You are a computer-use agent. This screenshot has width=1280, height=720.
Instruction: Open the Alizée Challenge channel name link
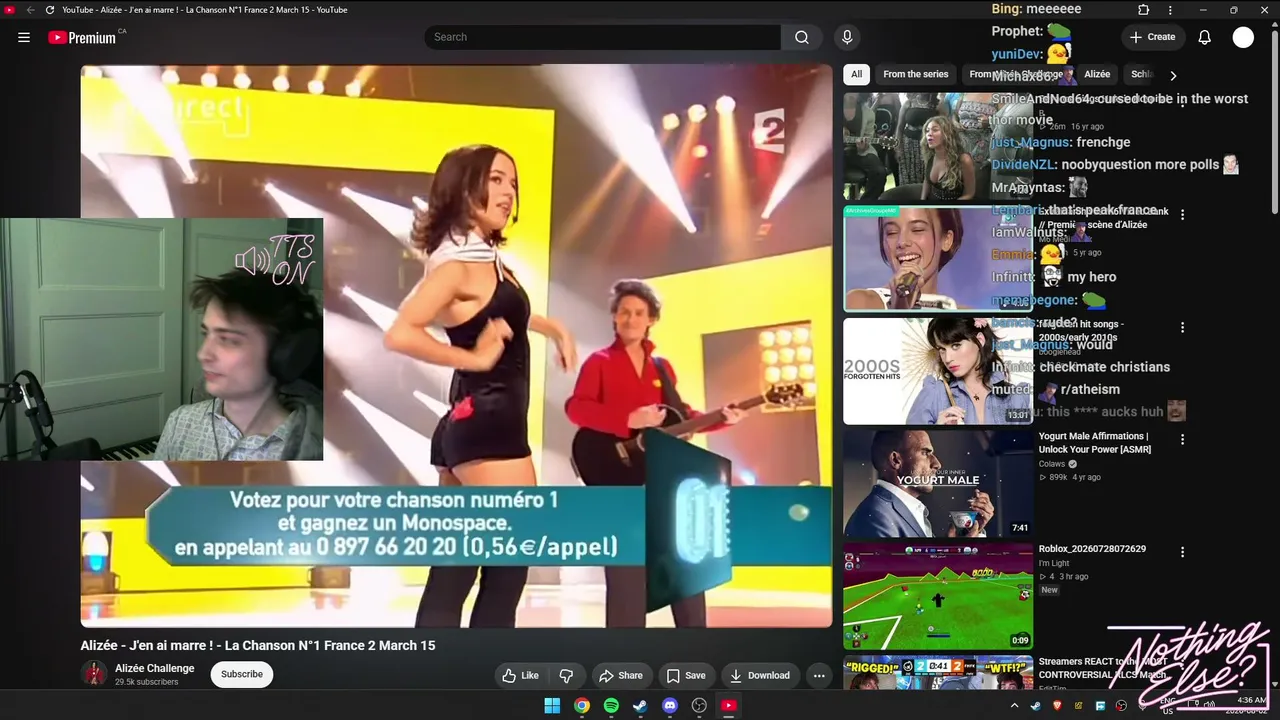(155, 668)
